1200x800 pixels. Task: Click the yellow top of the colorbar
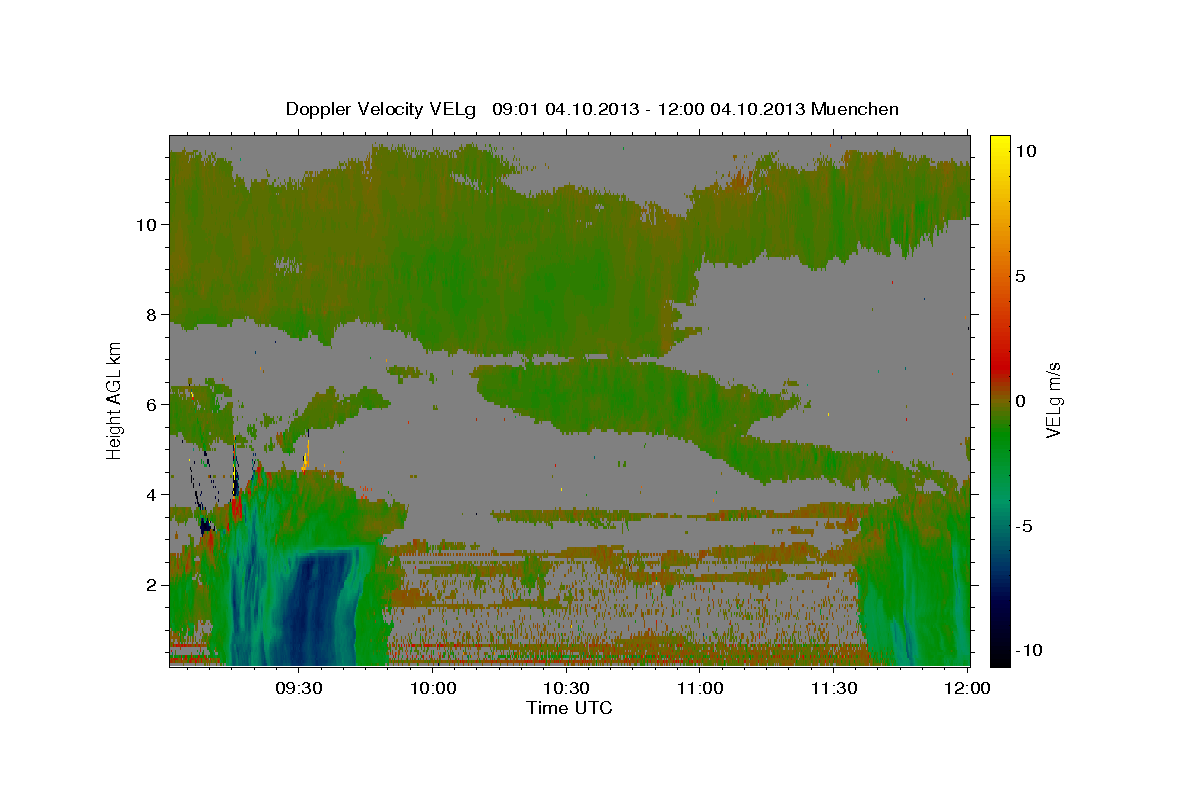pos(1000,145)
